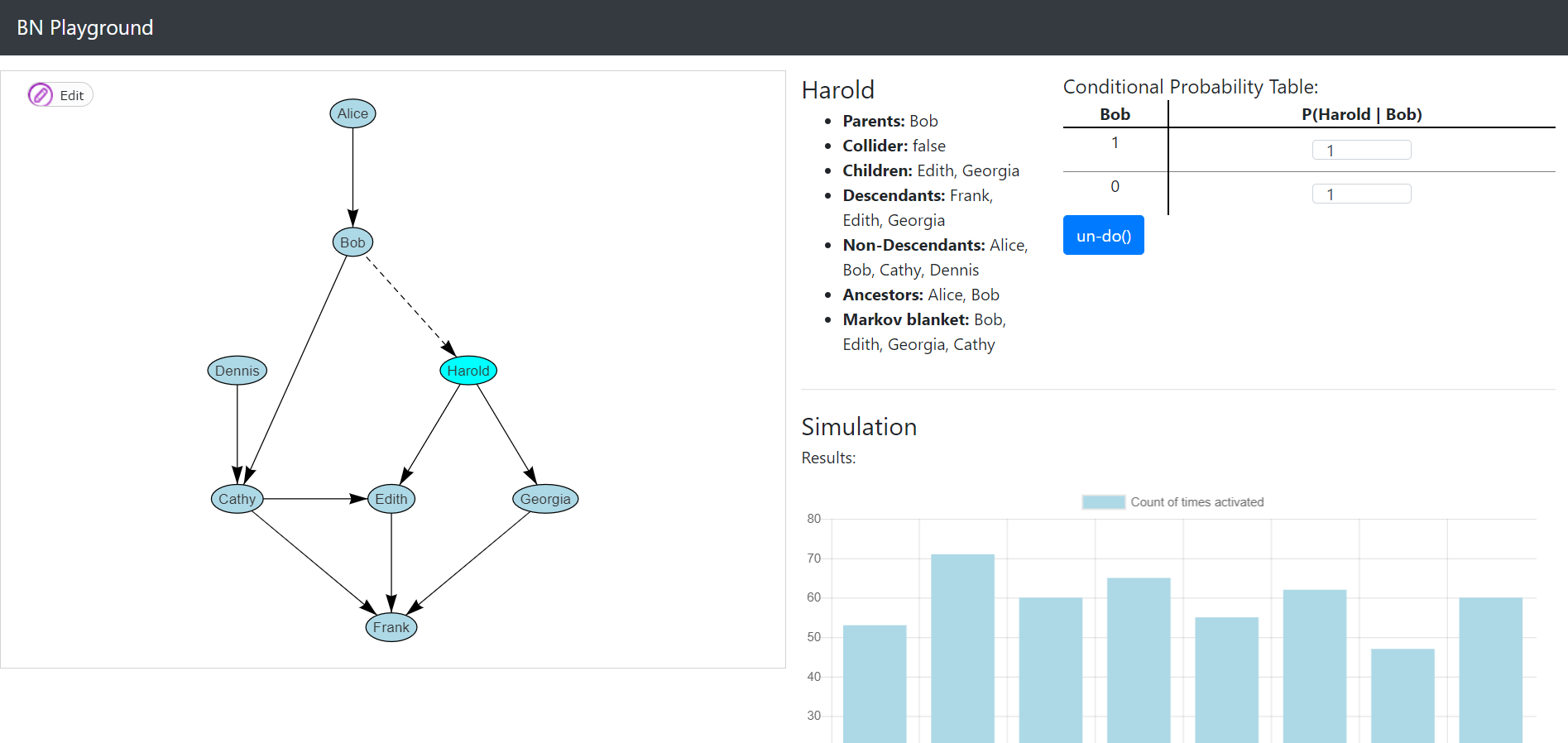Open the BN Playground home link
The image size is (1568, 743).
[85, 27]
